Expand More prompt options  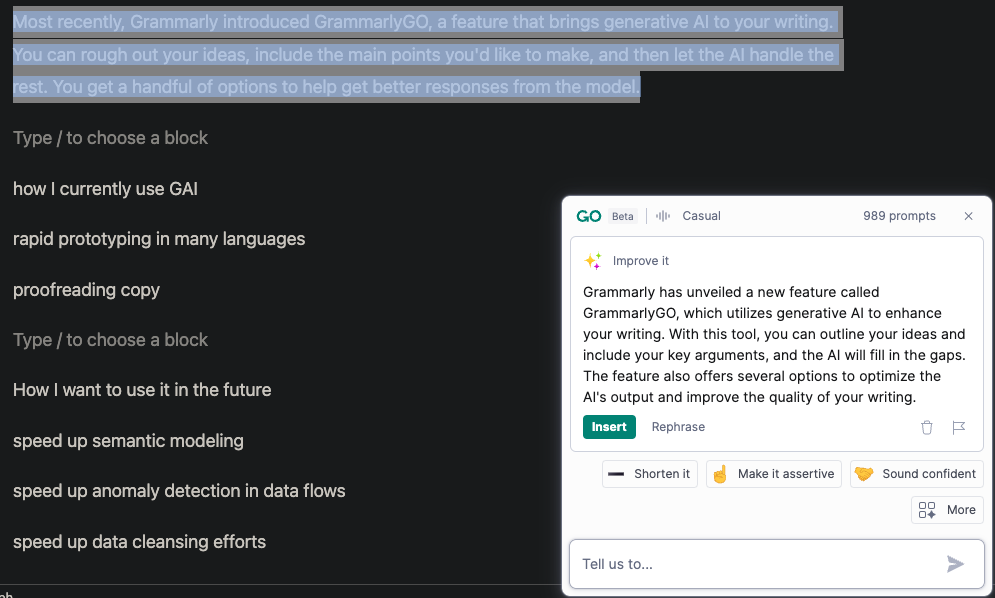click(x=947, y=510)
